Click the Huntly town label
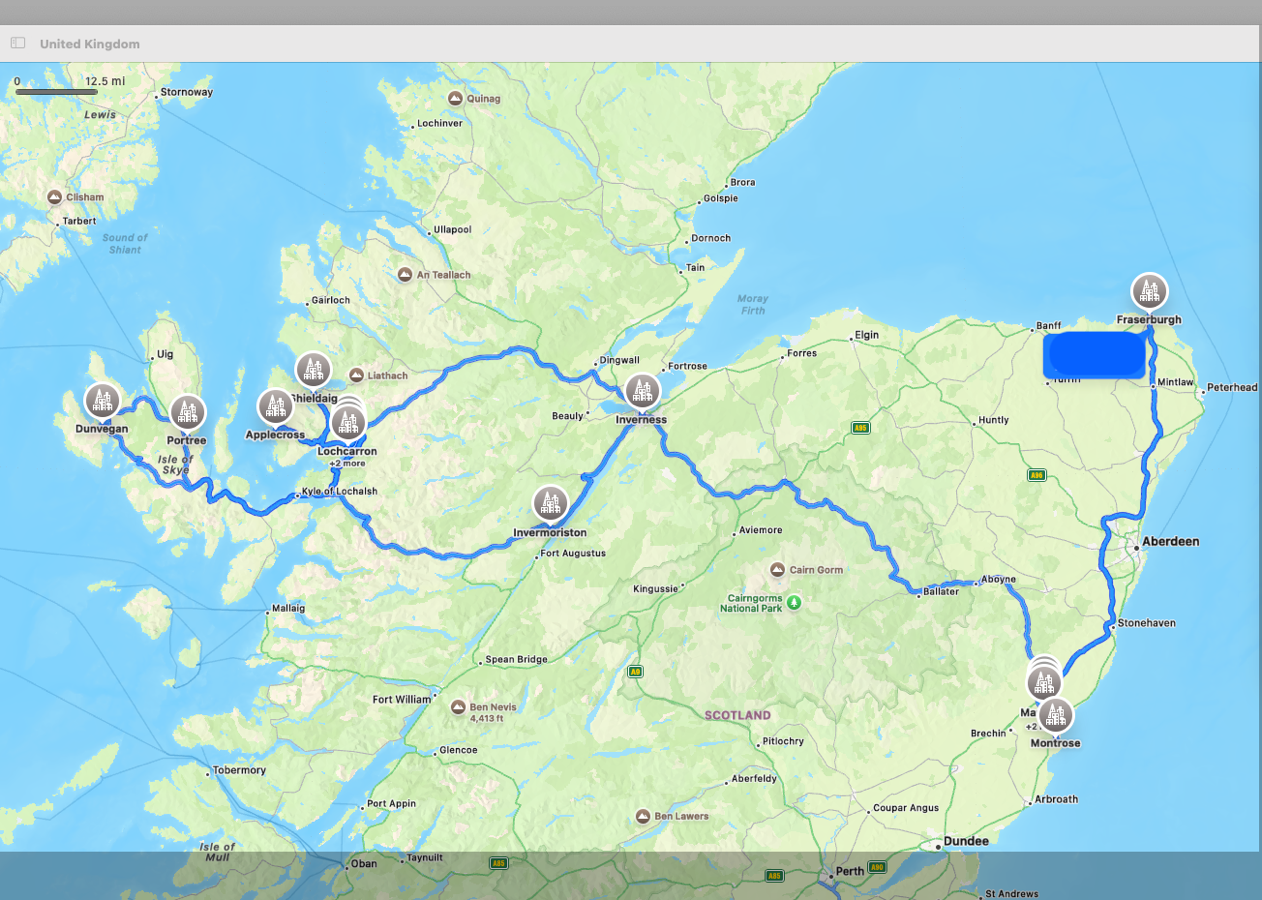 [x=994, y=421]
